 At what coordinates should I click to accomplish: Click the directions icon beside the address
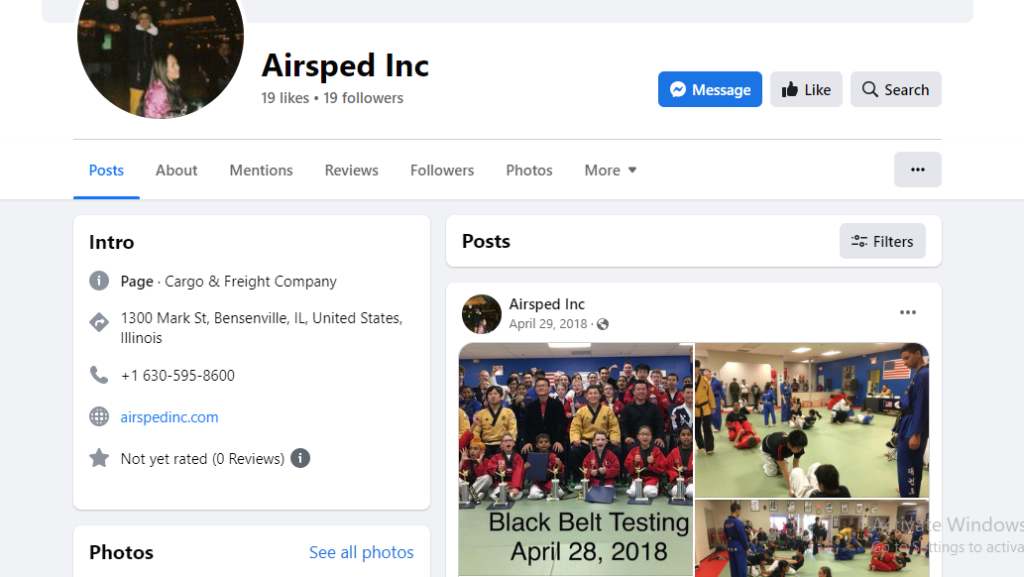[99, 322]
